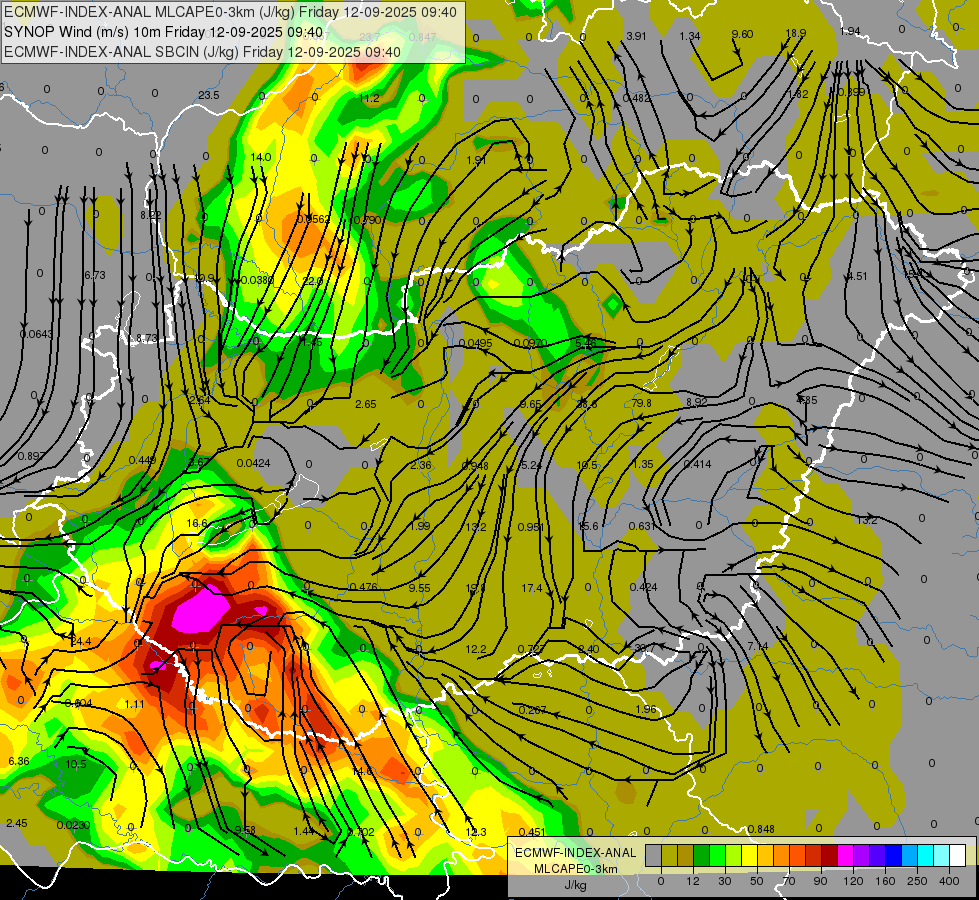Pick the dark red legend swatch after 90
Image resolution: width=979 pixels, height=900 pixels.
coord(830,855)
